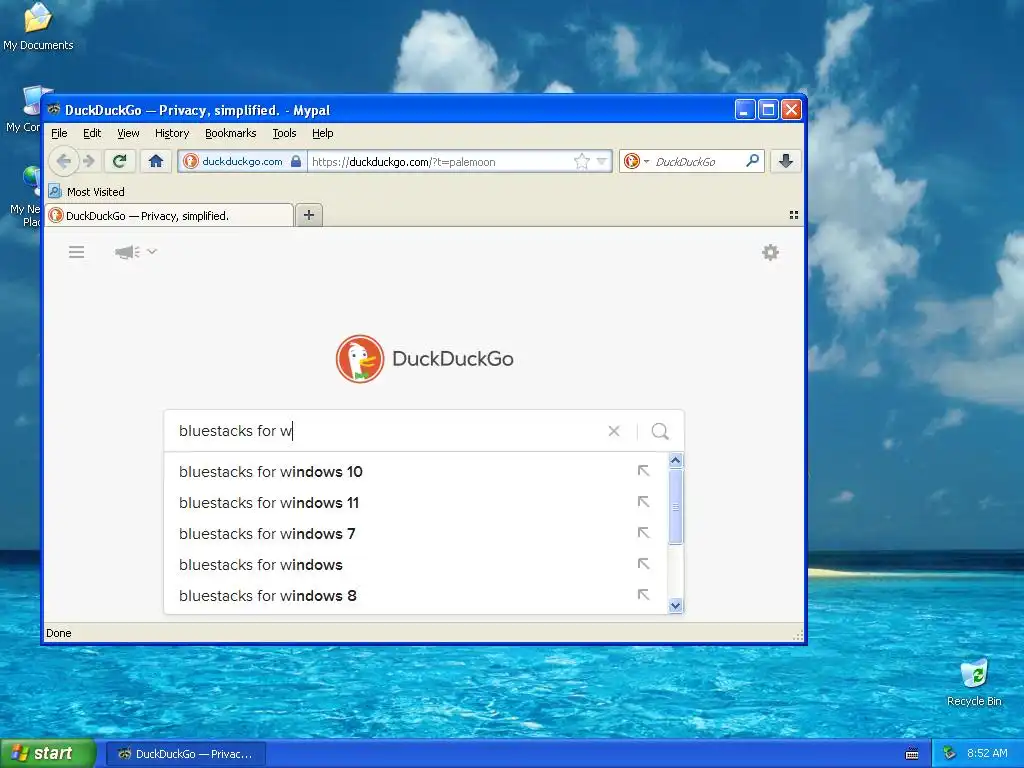Click the 'Done' status bar text
Viewport: 1024px width, 768px height.
click(58, 633)
